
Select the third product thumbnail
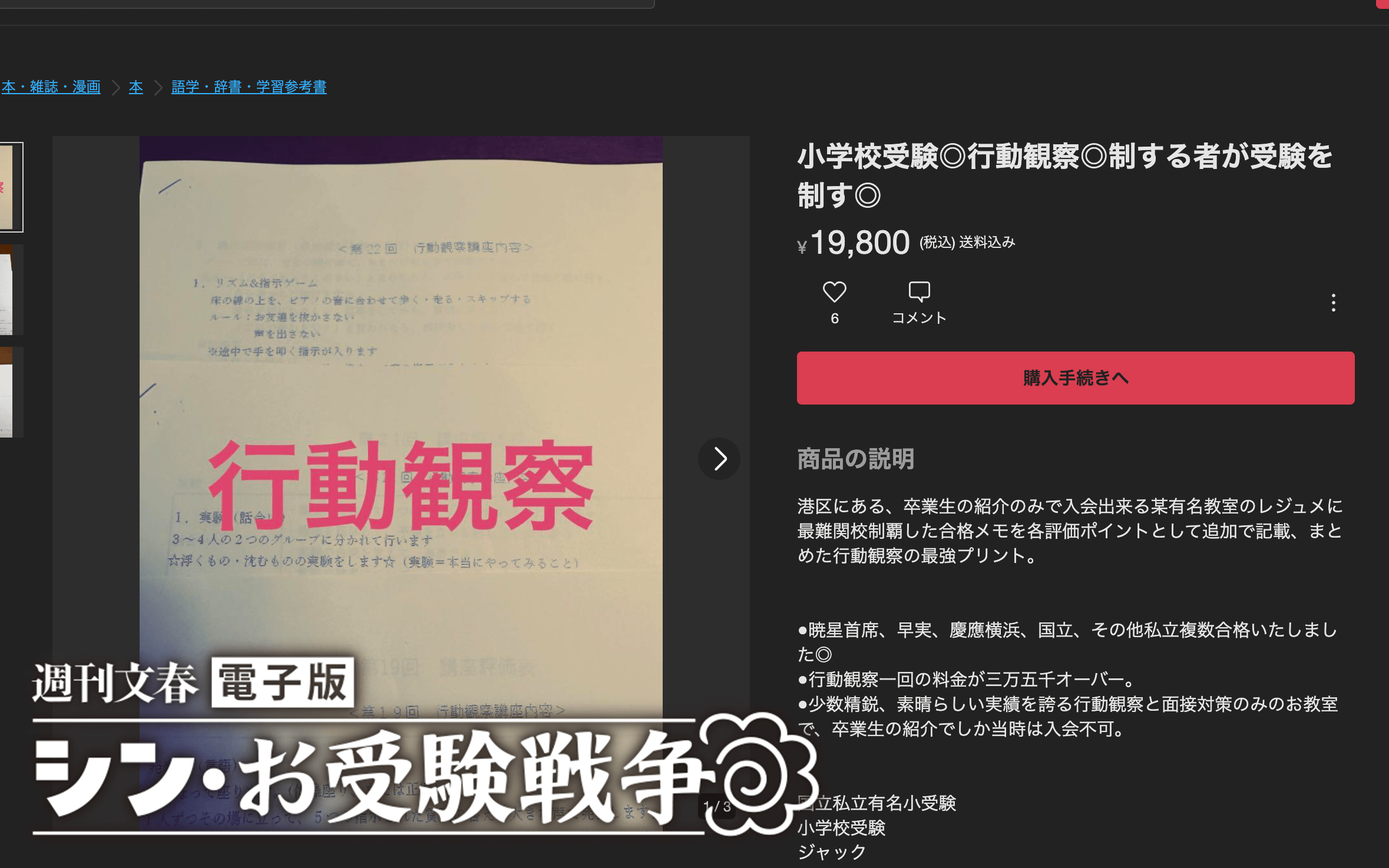click(11, 392)
